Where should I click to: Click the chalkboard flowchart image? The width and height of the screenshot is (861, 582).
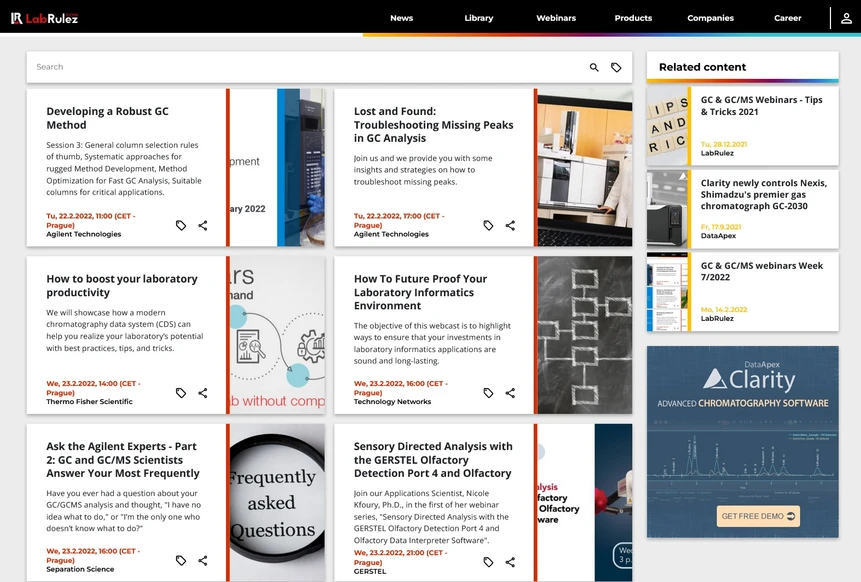pyautogui.click(x=584, y=335)
